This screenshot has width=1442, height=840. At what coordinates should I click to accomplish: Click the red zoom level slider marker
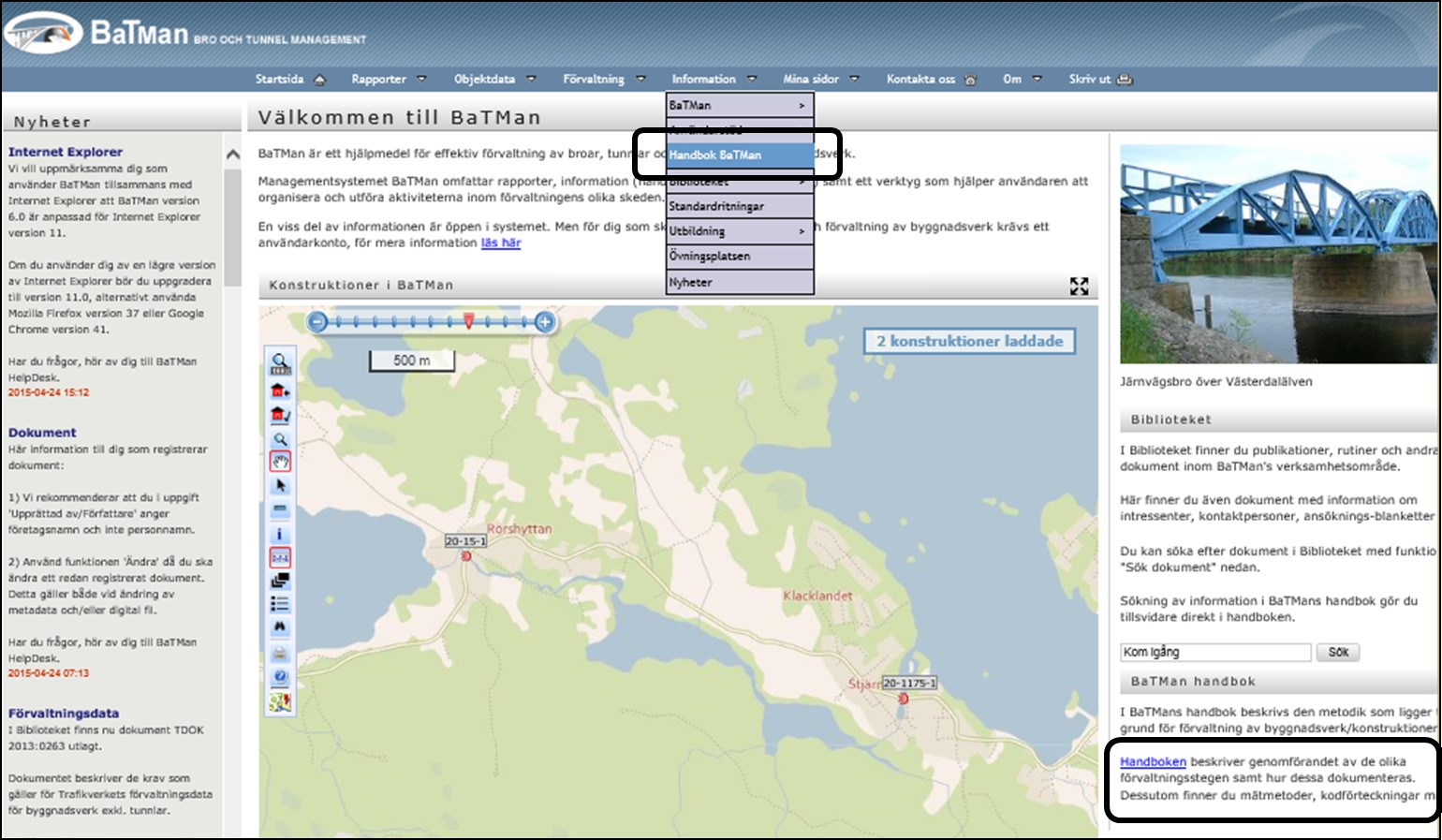click(468, 321)
